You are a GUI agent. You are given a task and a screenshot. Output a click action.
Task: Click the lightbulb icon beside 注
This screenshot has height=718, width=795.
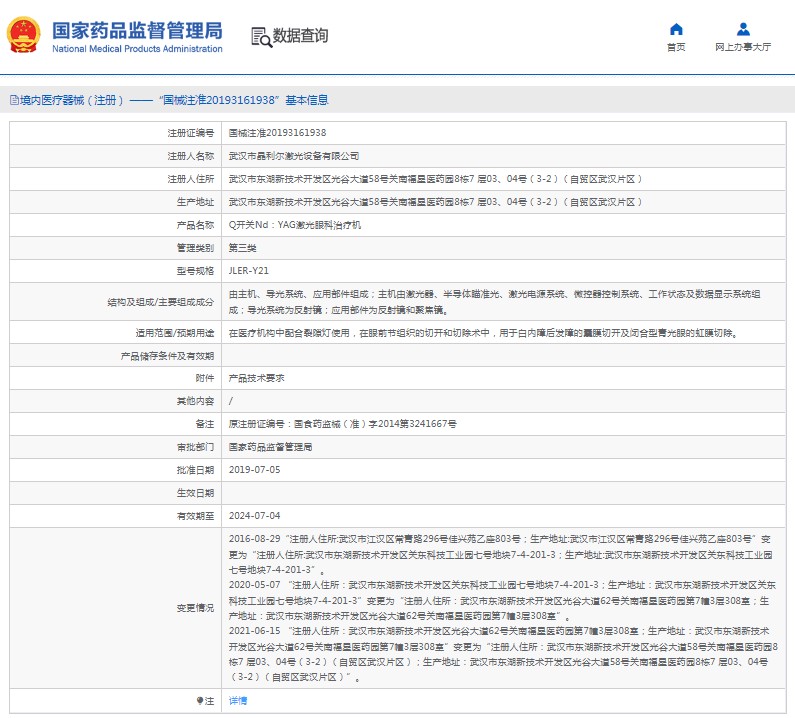click(200, 701)
